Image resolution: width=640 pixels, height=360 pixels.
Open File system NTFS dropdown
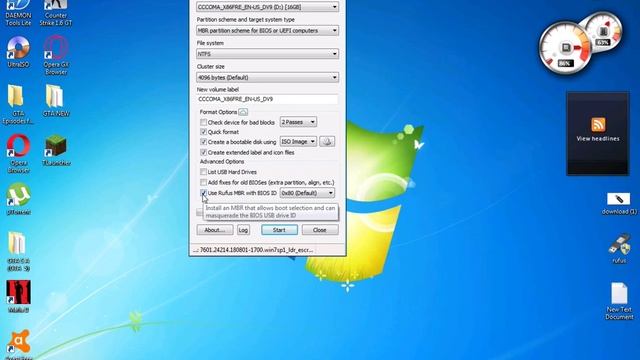point(267,54)
